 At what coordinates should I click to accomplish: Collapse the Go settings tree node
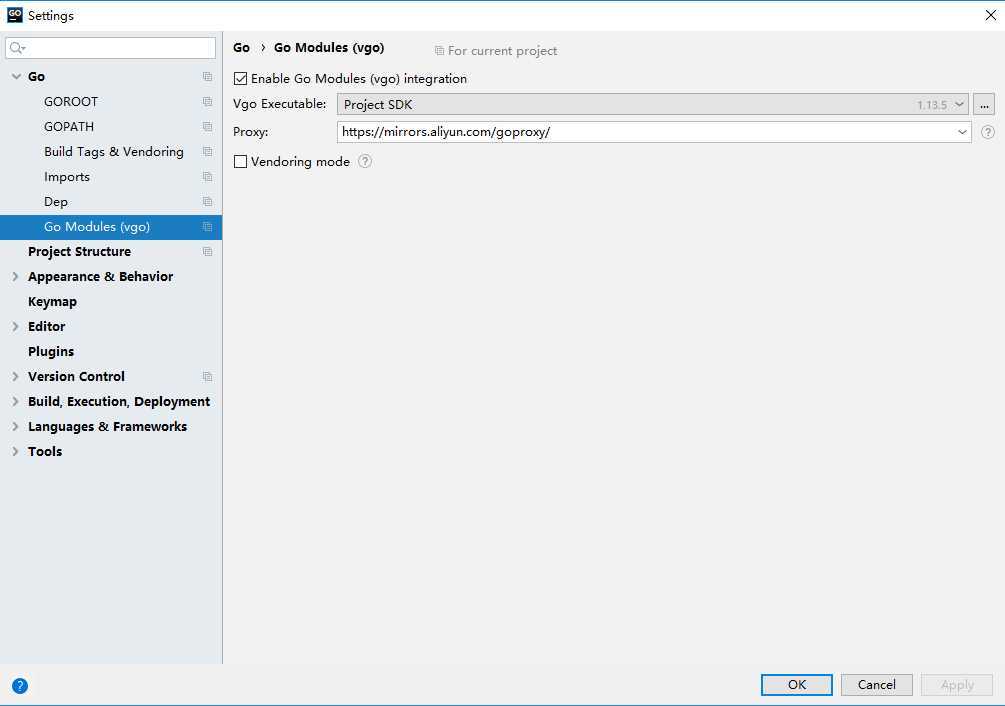tap(16, 76)
